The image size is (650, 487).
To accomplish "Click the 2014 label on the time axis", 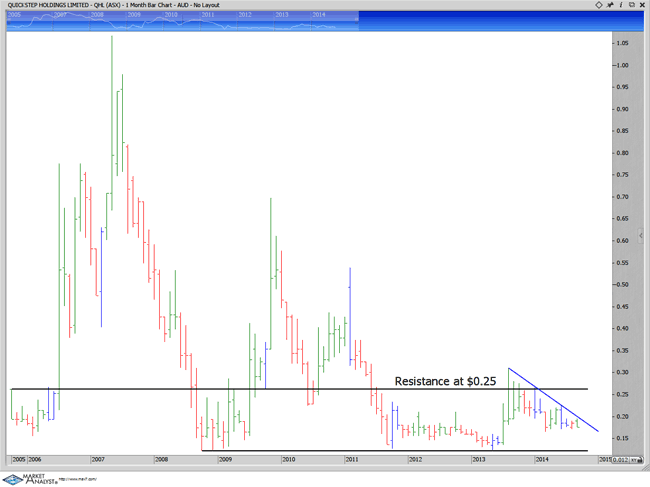I will (542, 459).
